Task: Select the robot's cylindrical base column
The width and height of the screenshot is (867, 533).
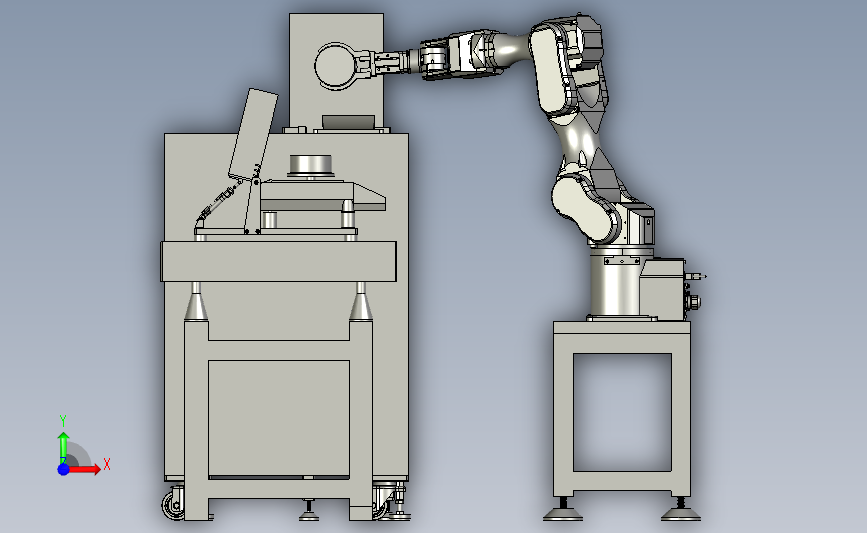Action: point(615,286)
